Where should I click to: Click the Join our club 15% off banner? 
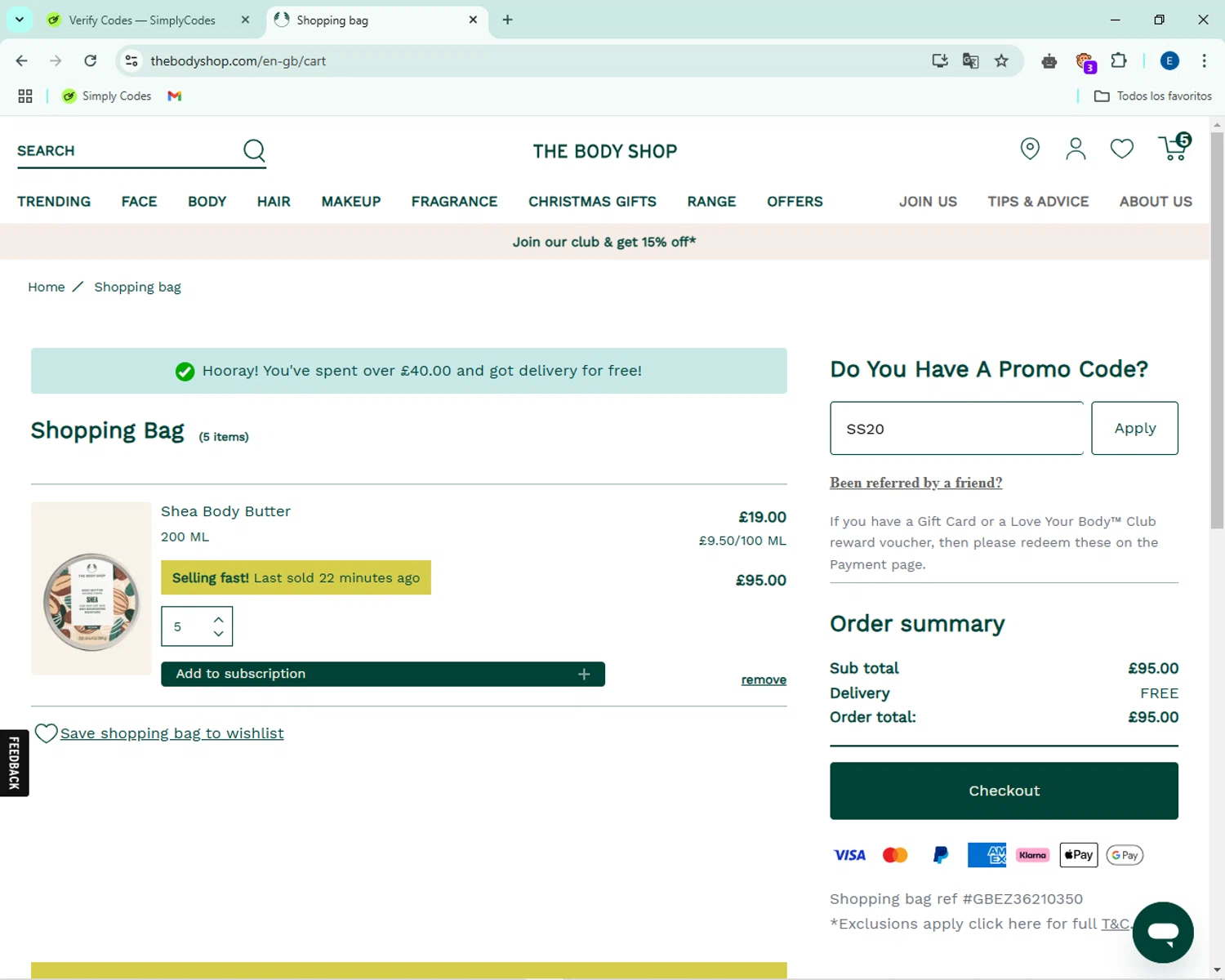click(604, 242)
